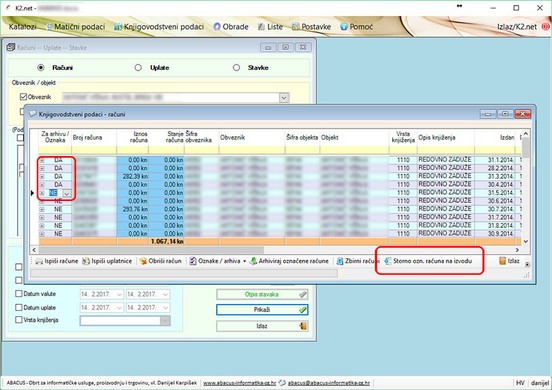
Task: Click the filter cell under Broj računa
Action: [x=94, y=150]
